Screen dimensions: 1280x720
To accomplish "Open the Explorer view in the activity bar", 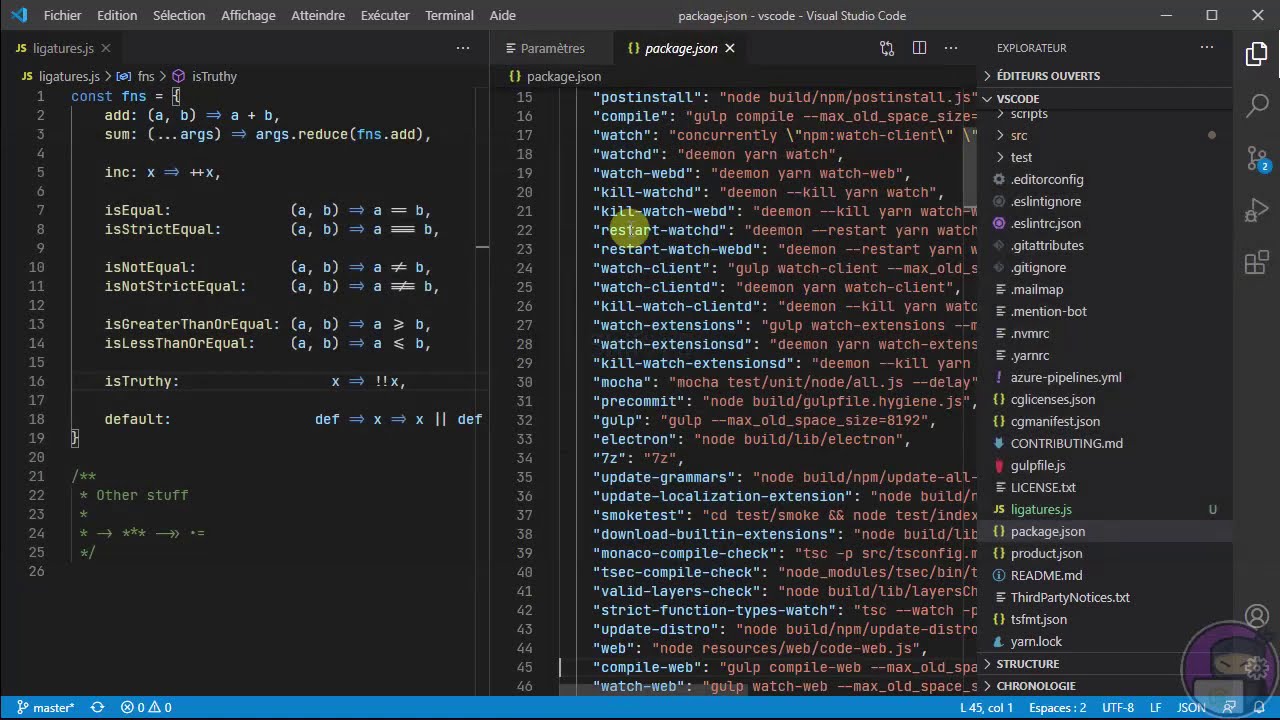I will pos(1257,54).
